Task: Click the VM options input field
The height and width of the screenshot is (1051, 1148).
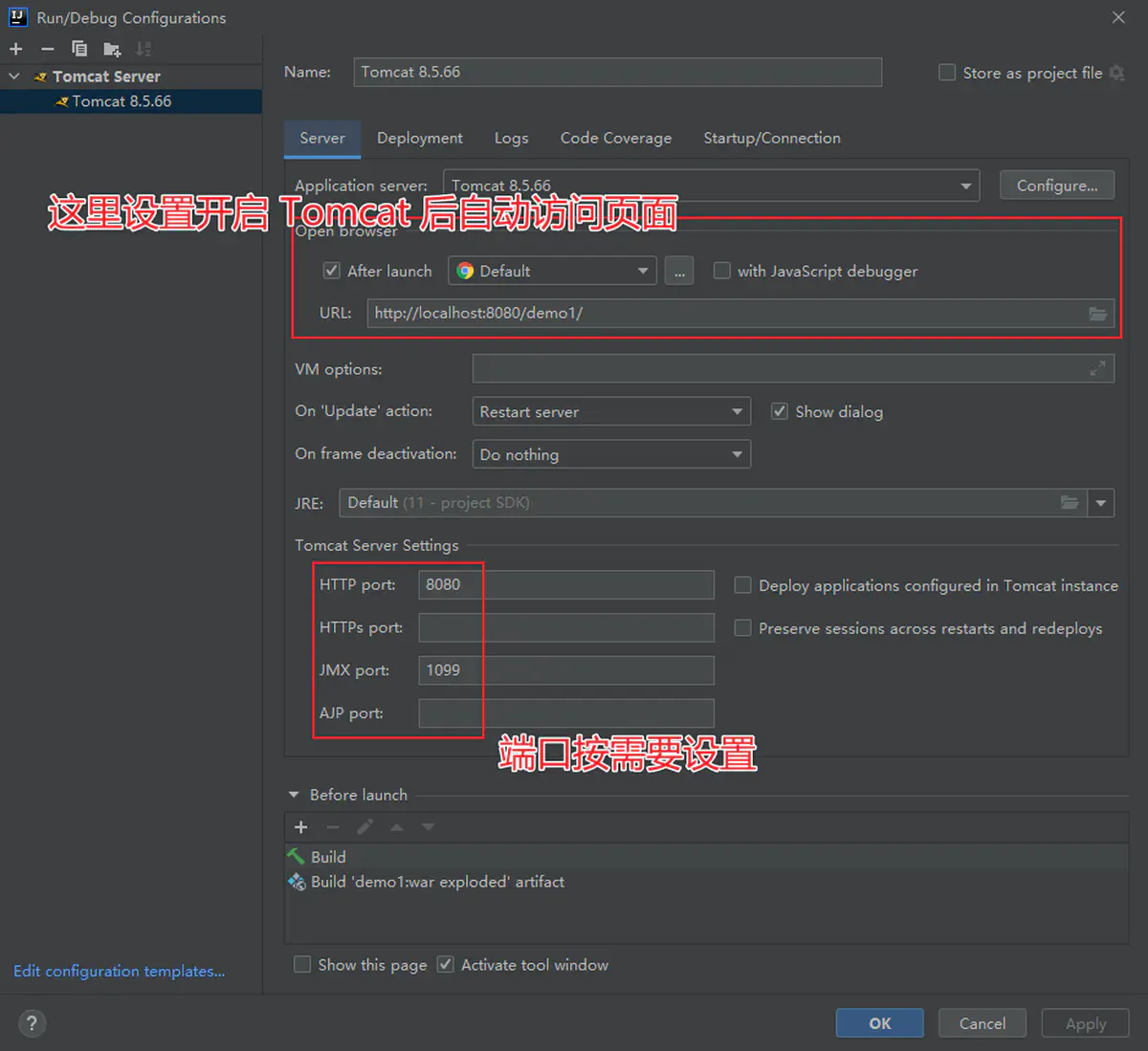Action: [793, 368]
